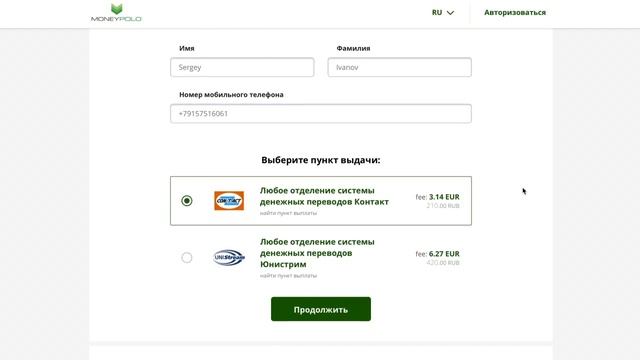Viewport: 640px width, 360px height.
Task: Open the RU language dropdown
Action: (x=443, y=13)
